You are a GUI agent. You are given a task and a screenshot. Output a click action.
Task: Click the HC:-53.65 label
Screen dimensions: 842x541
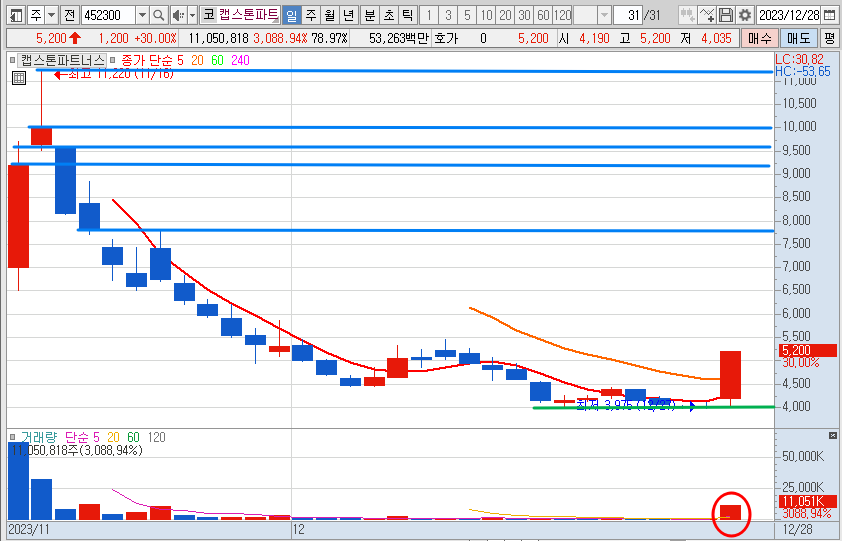tap(803, 71)
